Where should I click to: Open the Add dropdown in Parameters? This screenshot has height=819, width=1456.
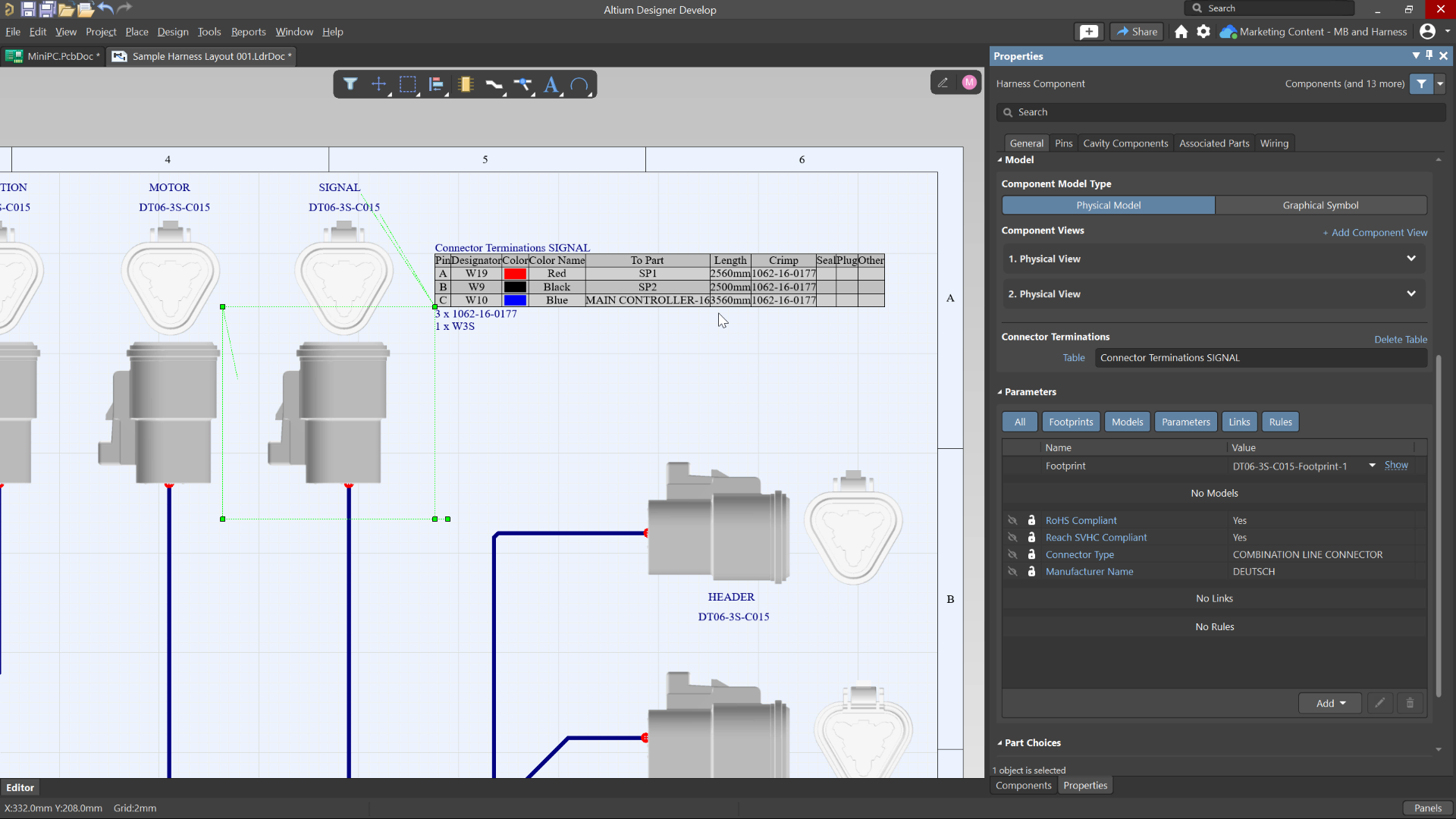(x=1330, y=703)
